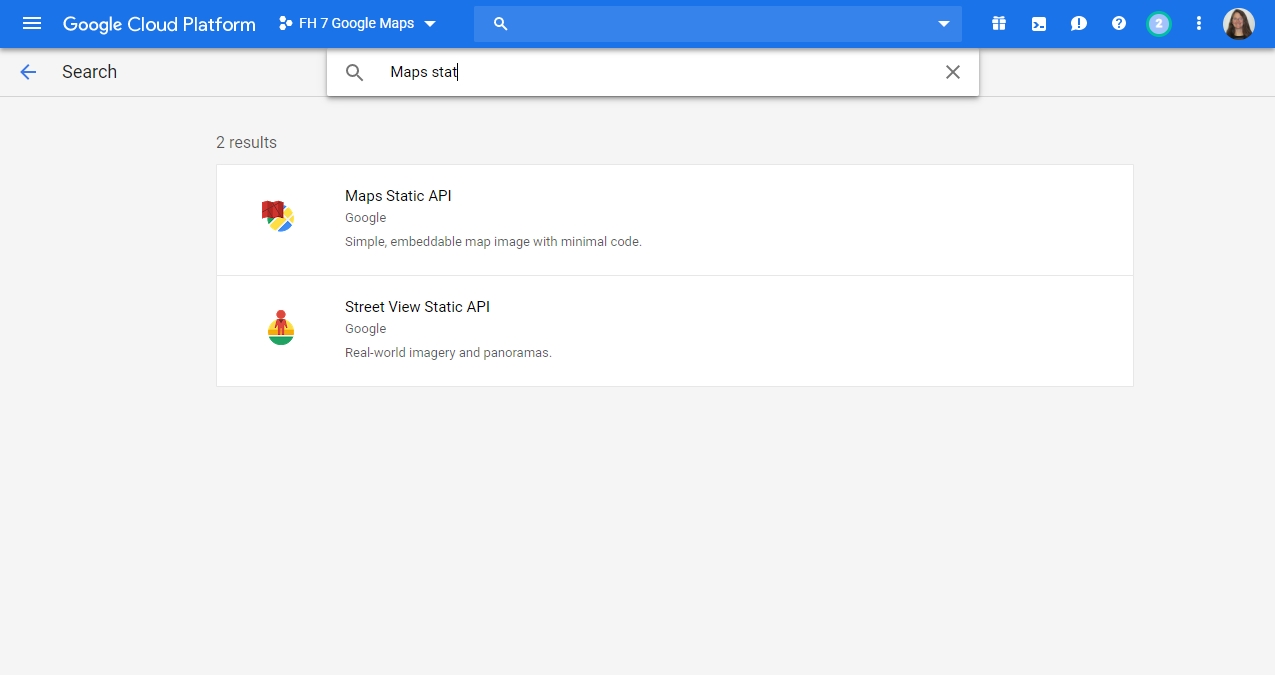
Task: Click 'Google' publisher under Maps Static API
Action: [365, 218]
